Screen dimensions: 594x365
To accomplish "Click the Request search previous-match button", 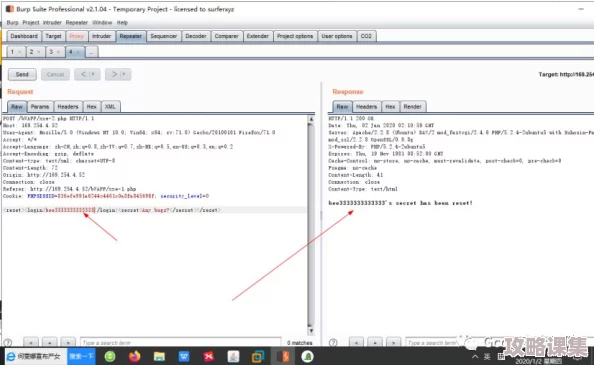I will coord(31,342).
